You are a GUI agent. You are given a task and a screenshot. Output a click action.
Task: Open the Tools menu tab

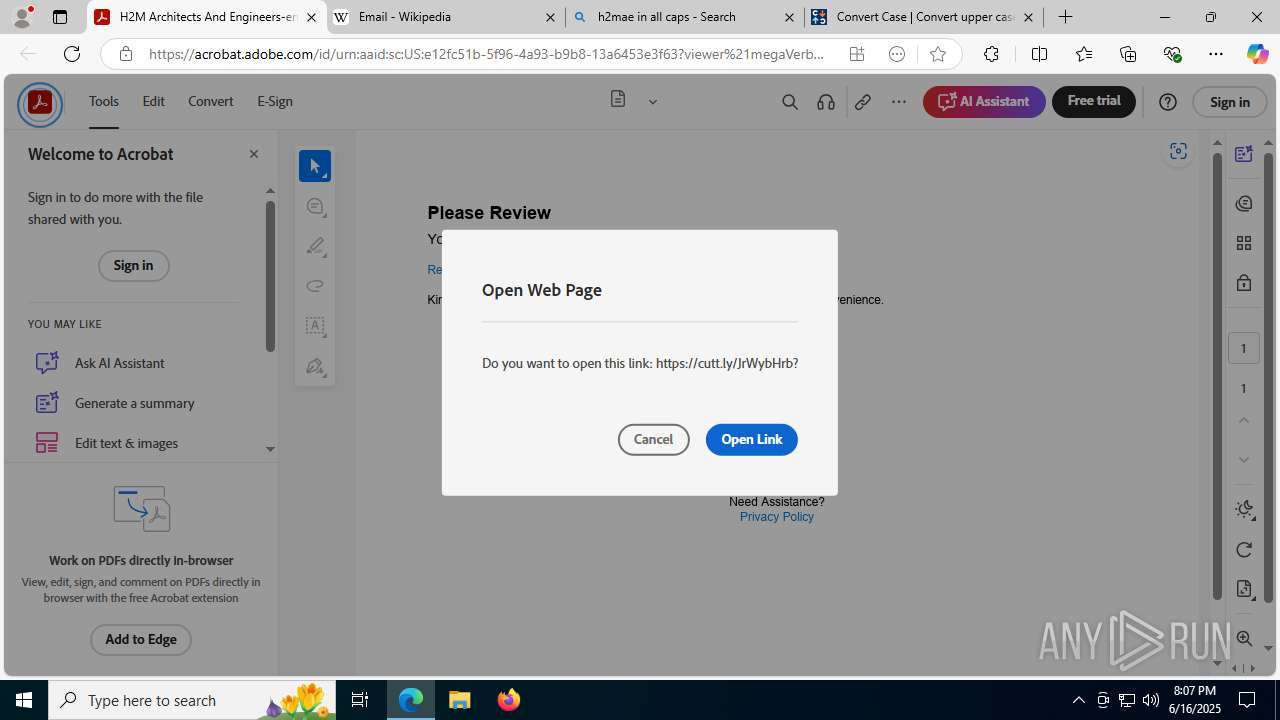click(x=104, y=102)
